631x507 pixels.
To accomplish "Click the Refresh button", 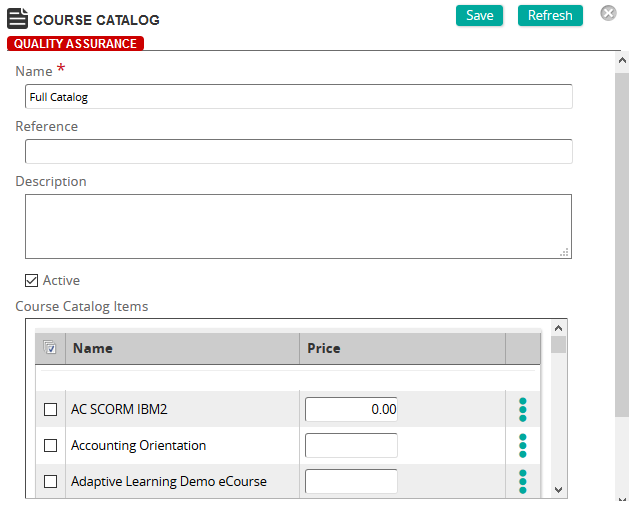I will 550,16.
